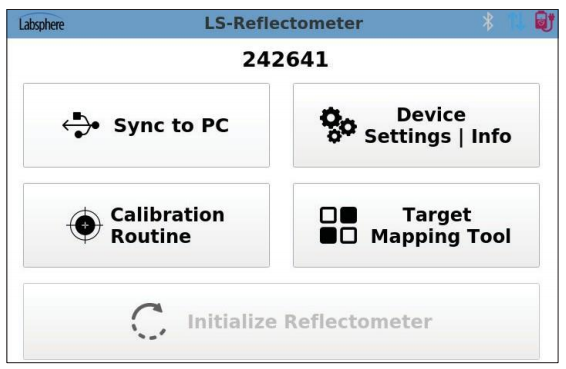Click the Bluetooth status icon
The height and width of the screenshot is (369, 566).
(488, 22)
